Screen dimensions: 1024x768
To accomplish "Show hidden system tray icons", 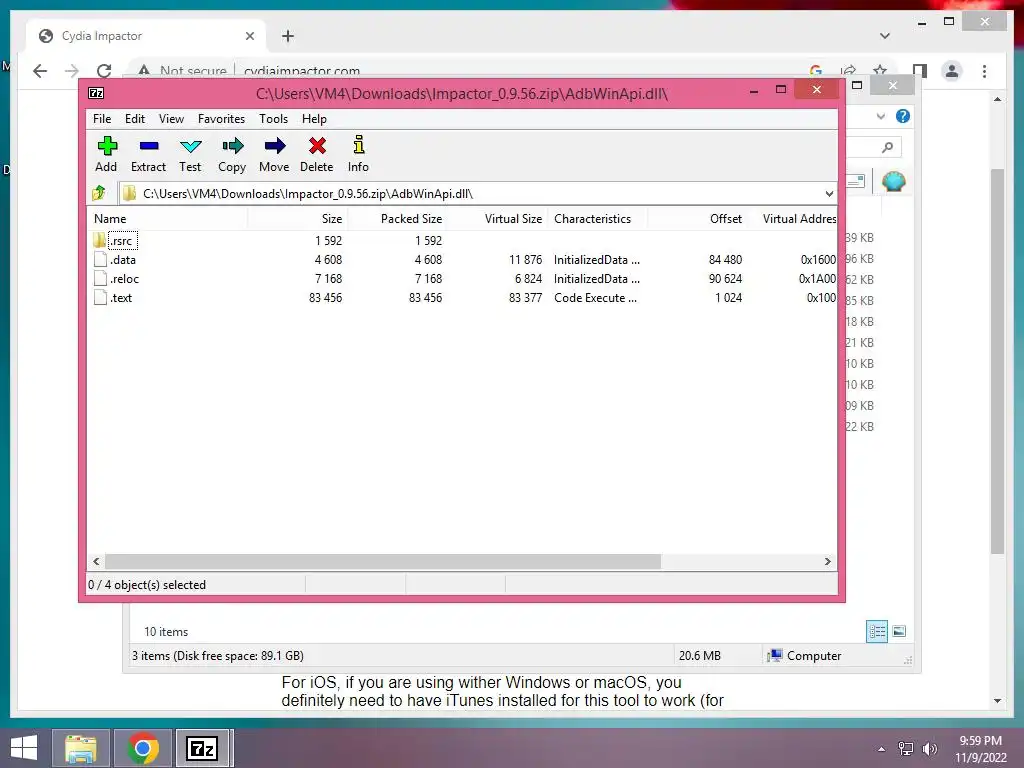I will 881,749.
